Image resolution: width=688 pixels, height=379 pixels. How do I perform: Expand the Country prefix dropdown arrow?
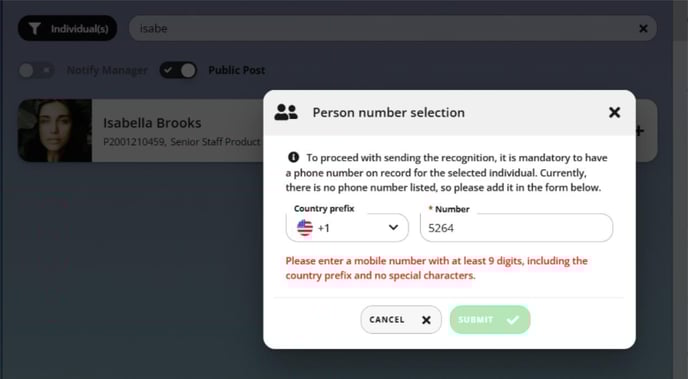coord(393,227)
